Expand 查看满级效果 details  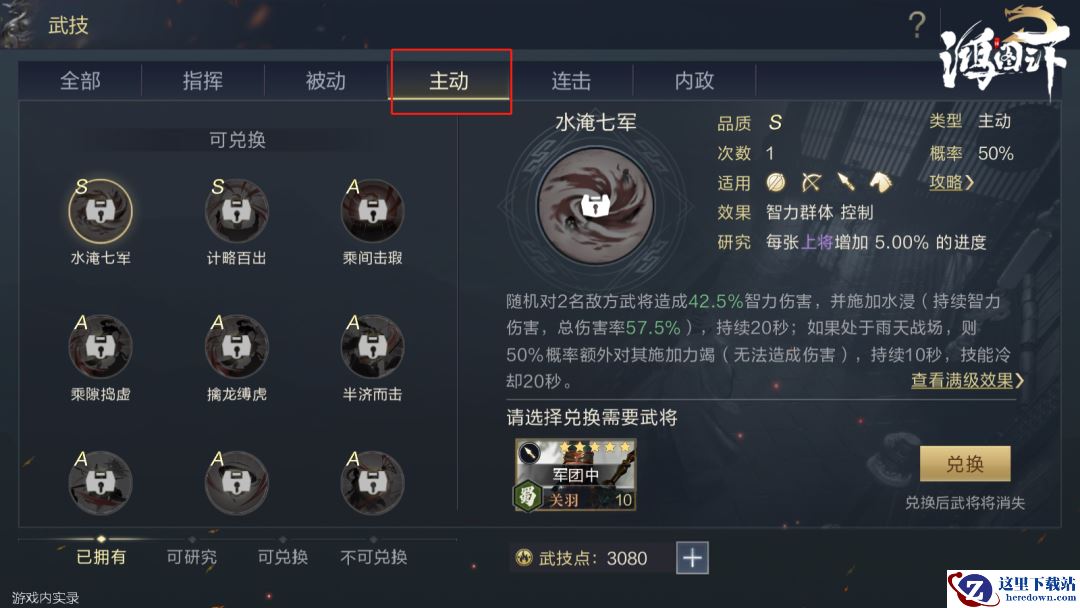tap(967, 380)
